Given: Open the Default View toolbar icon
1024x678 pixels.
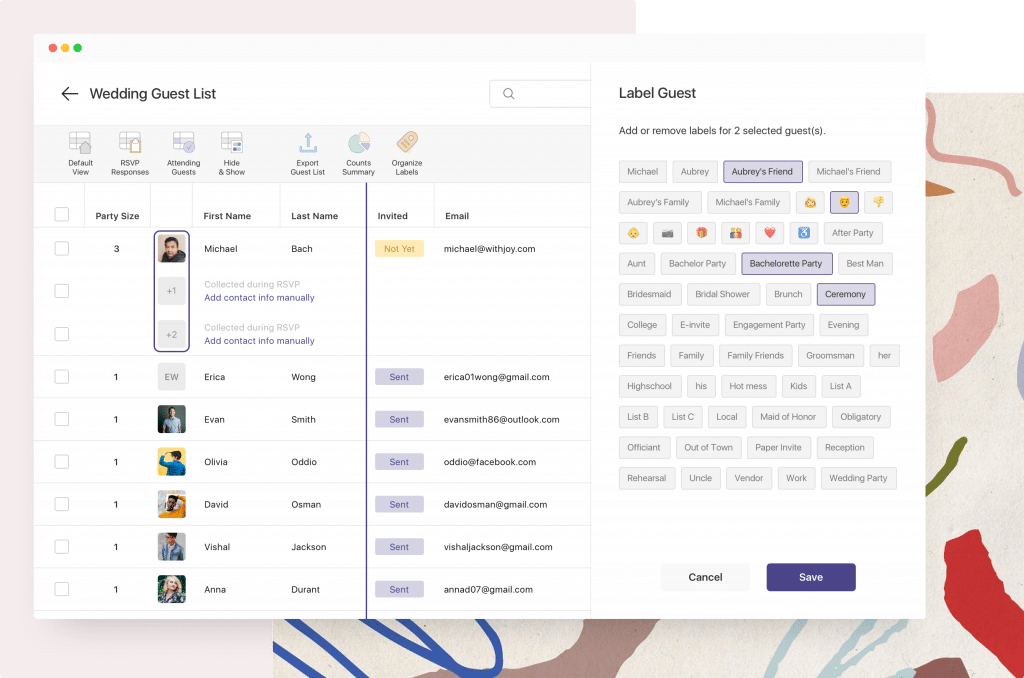Looking at the screenshot, I should tap(80, 144).
